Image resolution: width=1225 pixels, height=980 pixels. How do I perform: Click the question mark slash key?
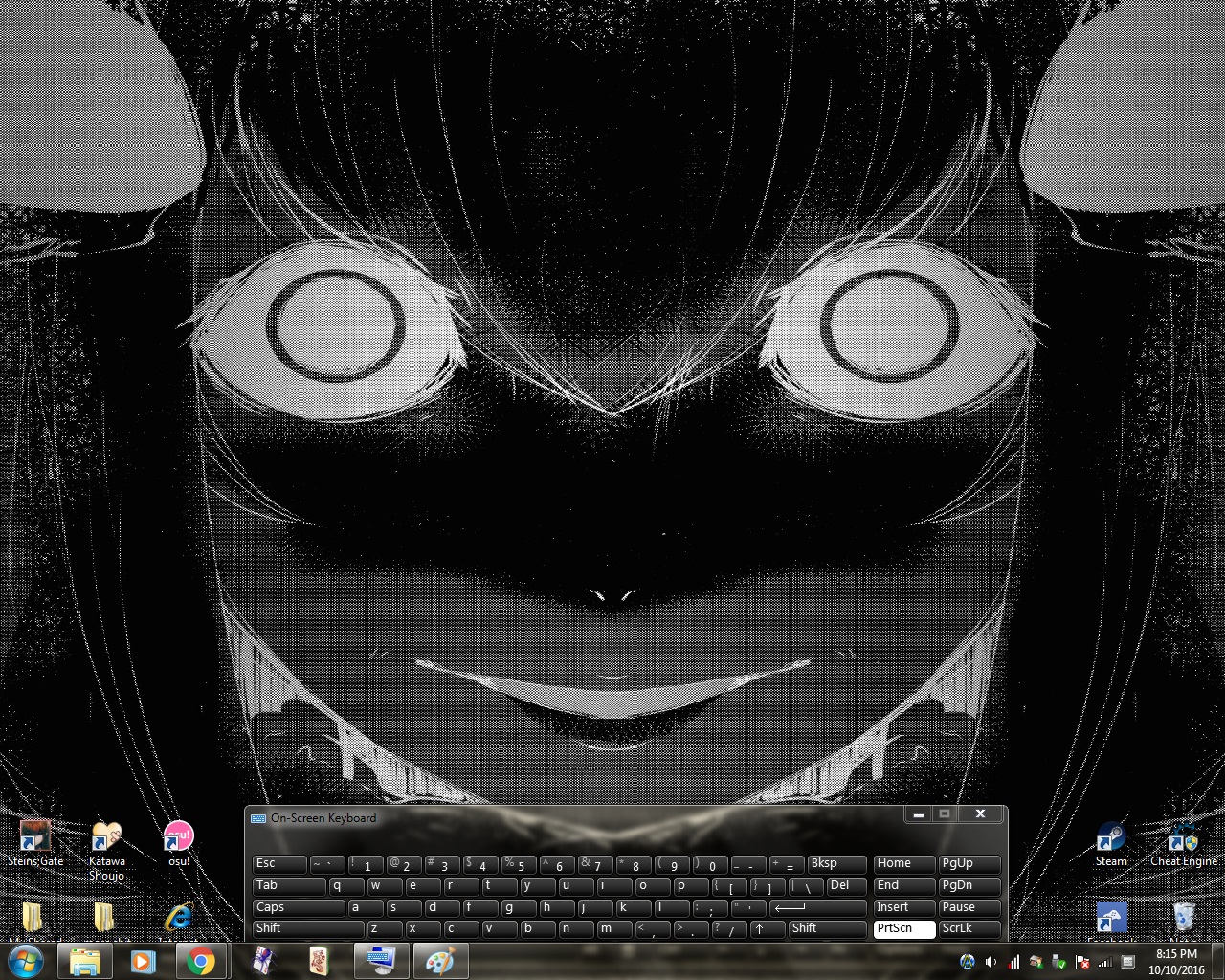pyautogui.click(x=729, y=929)
